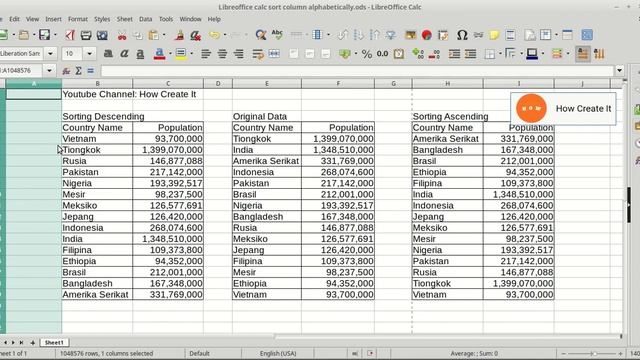Screen dimensions: 640x360
Task: Open the Format menu
Action: click(78, 19)
